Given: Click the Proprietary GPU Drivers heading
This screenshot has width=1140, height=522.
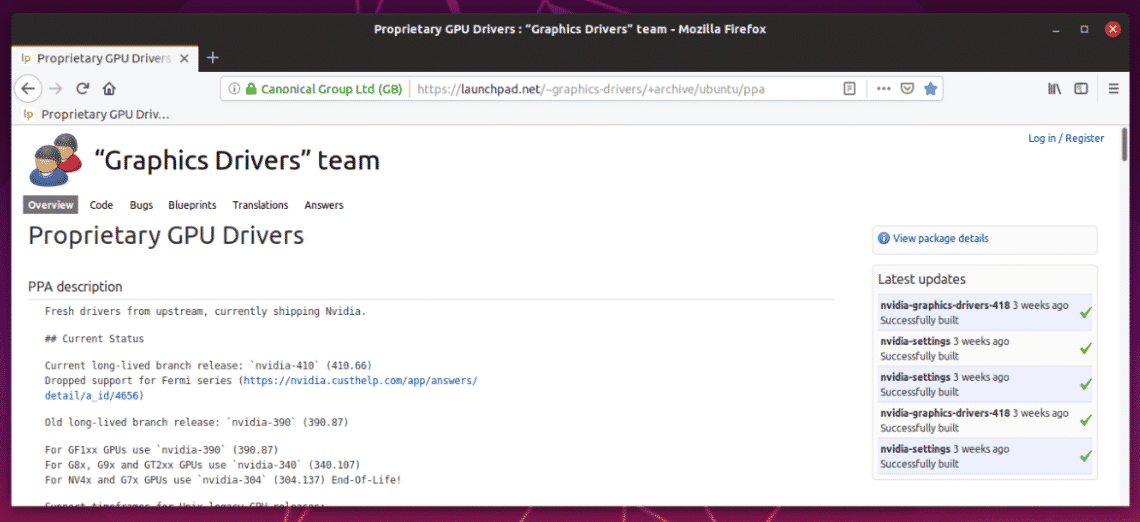Looking at the screenshot, I should (166, 235).
